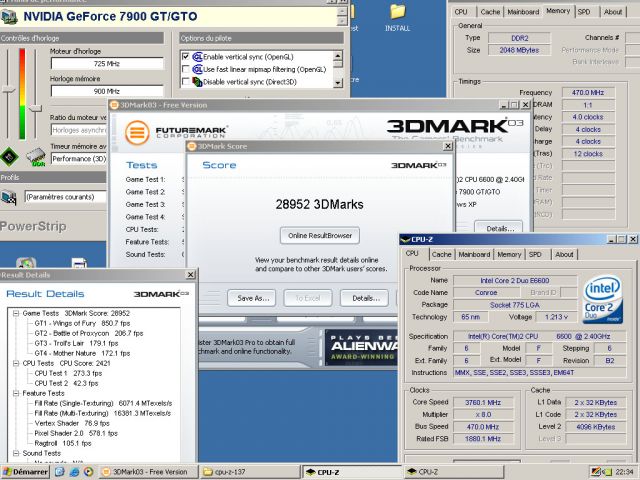Screen dimensions: 640x480
Task: Adjust the memory clock slider handle
Action: click(36, 108)
